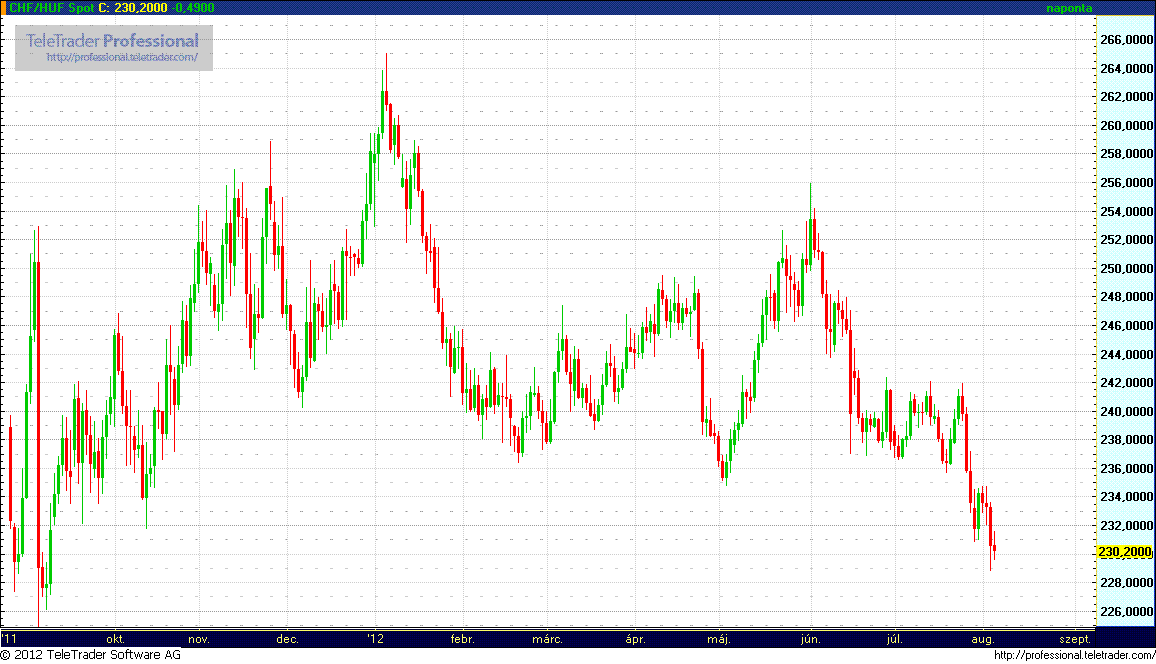Select the 'szept.' time axis marker
This screenshot has height=664, width=1156.
pos(1074,638)
